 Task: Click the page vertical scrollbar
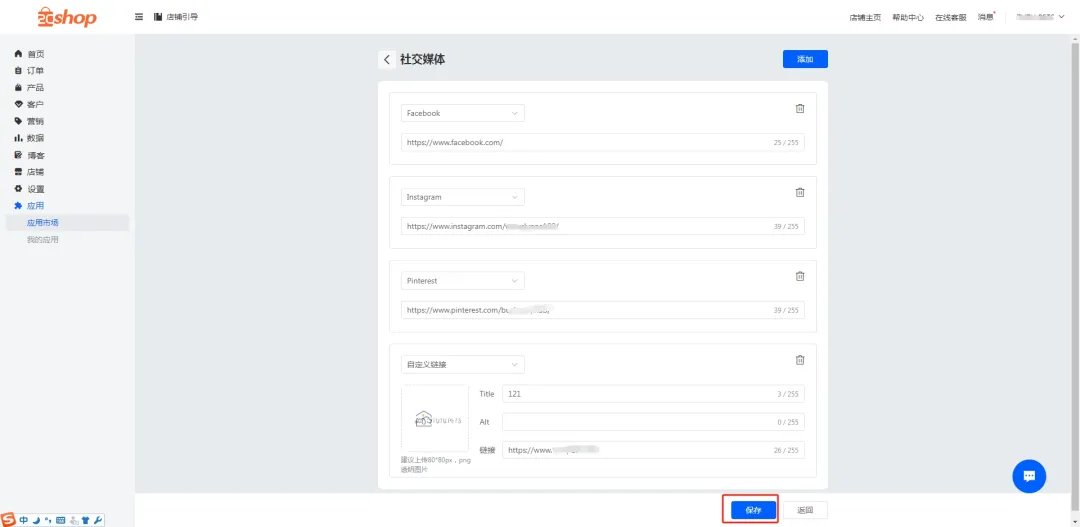pos(1075,276)
